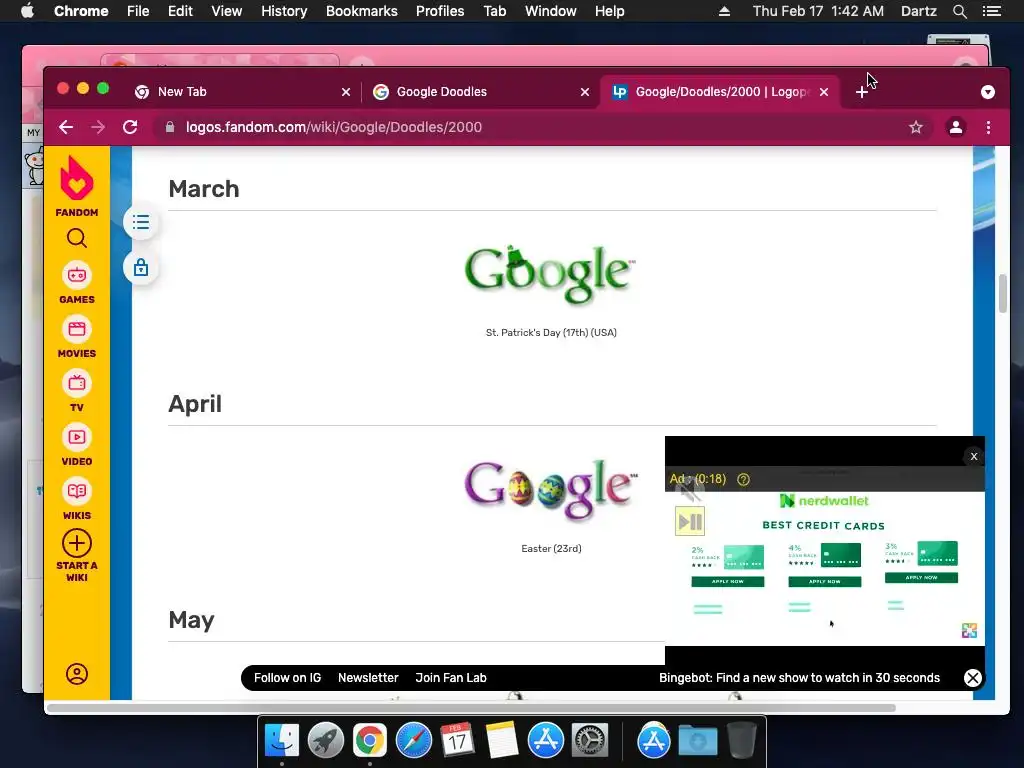Viewport: 1024px width, 768px height.
Task: Open System Preferences from the Dock
Action: click(590, 741)
